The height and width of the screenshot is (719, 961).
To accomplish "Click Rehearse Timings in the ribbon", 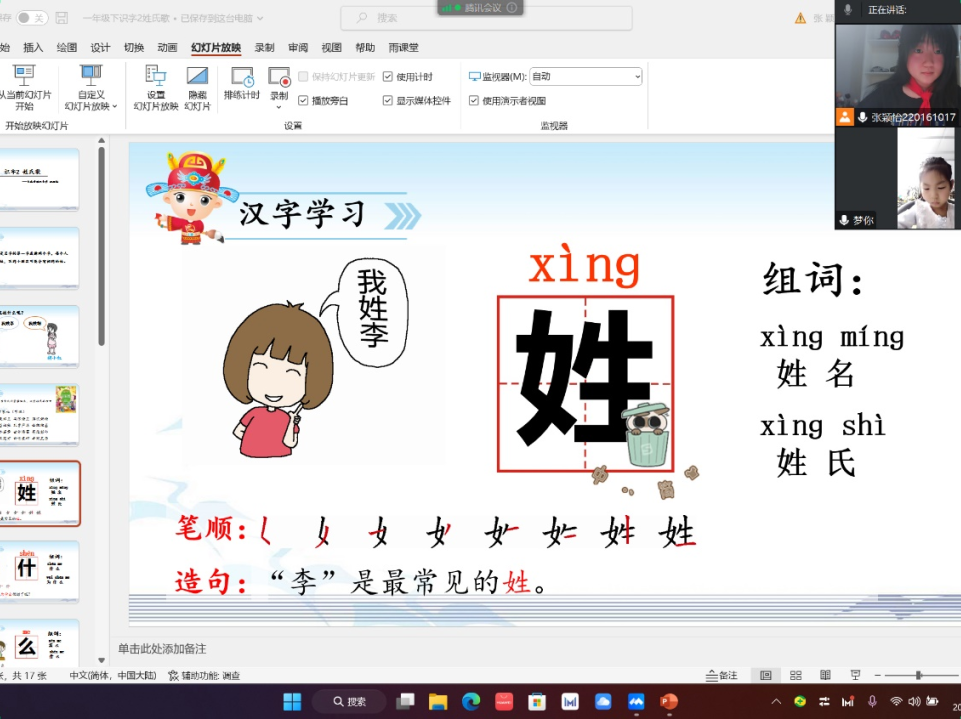I will [x=242, y=83].
